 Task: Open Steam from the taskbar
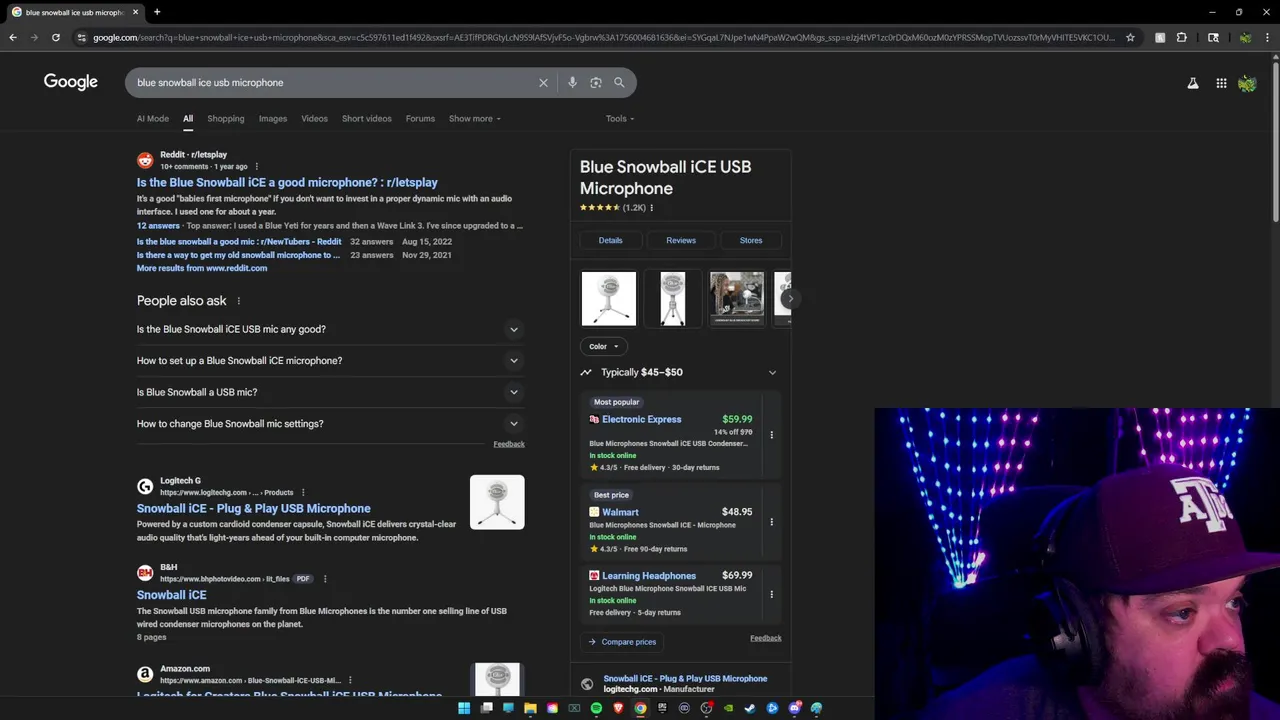(x=750, y=708)
